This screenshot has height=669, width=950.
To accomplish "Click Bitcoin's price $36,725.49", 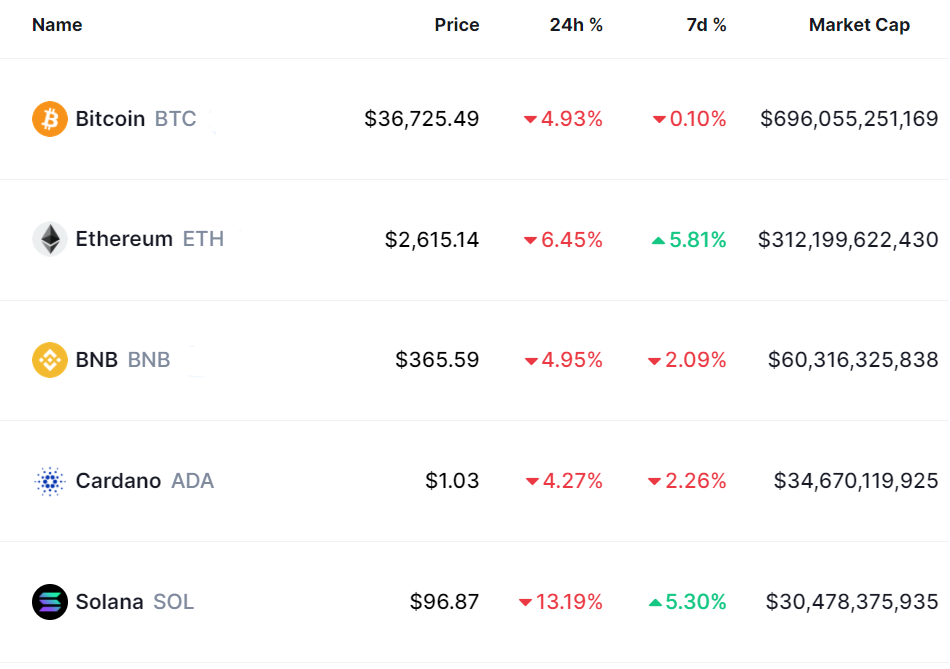I will (x=421, y=119).
